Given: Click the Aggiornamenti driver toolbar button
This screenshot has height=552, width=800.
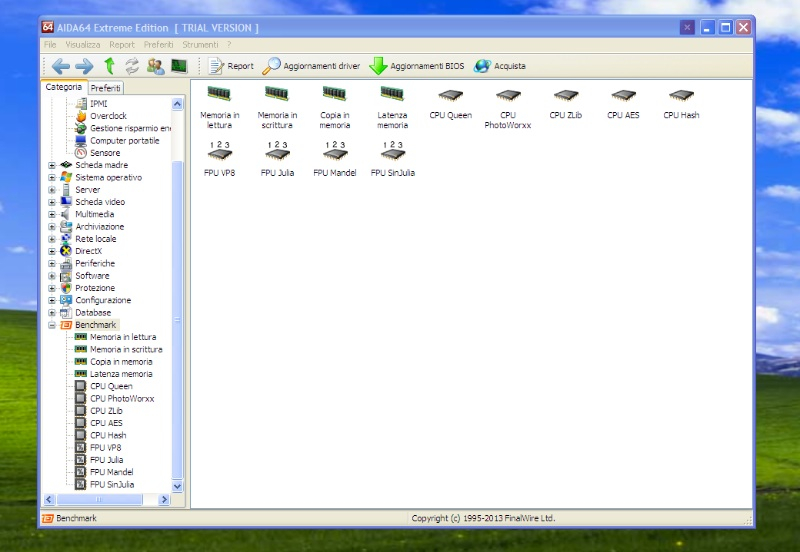Looking at the screenshot, I should [311, 66].
